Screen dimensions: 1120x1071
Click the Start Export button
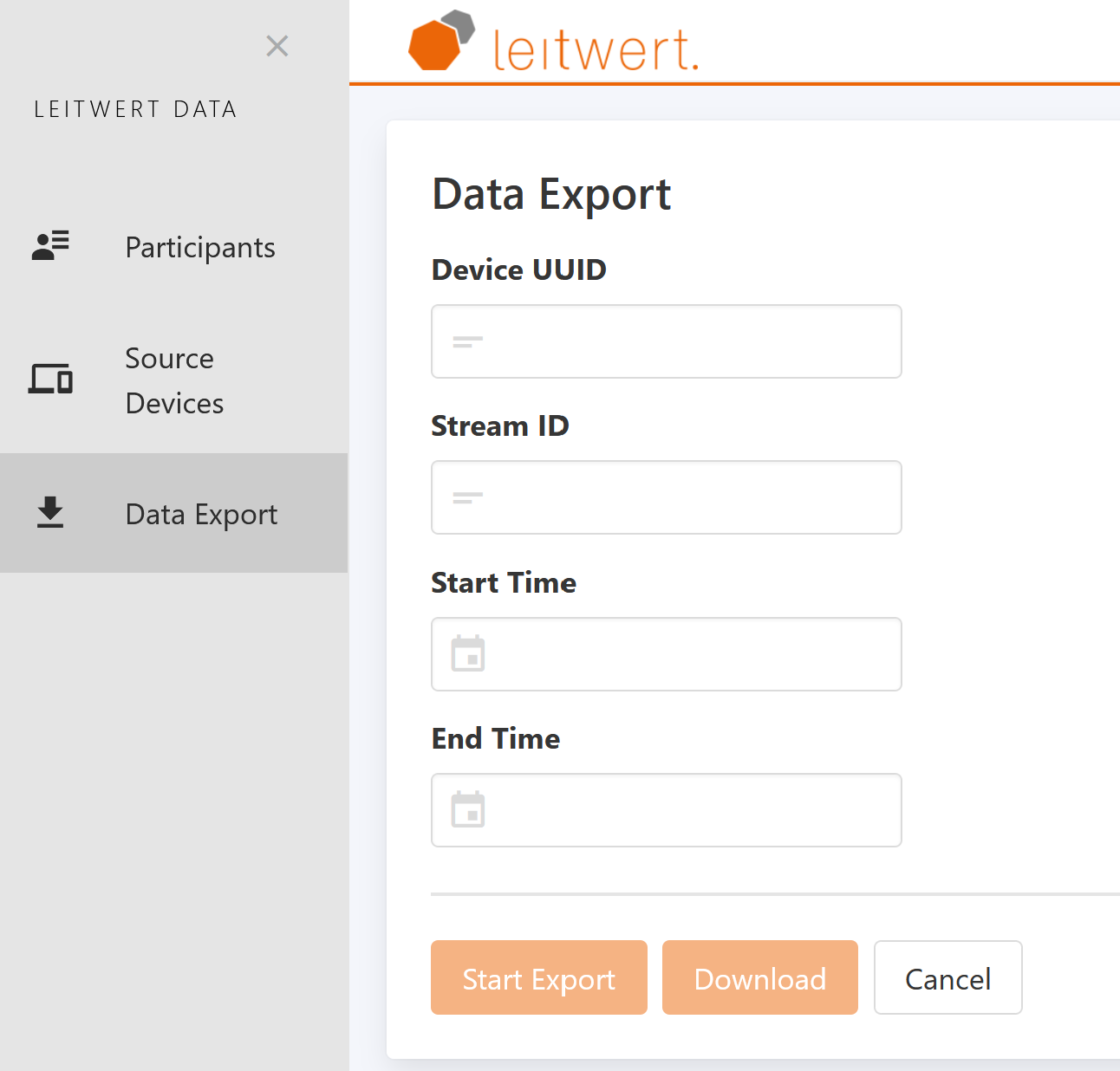[x=538, y=977]
